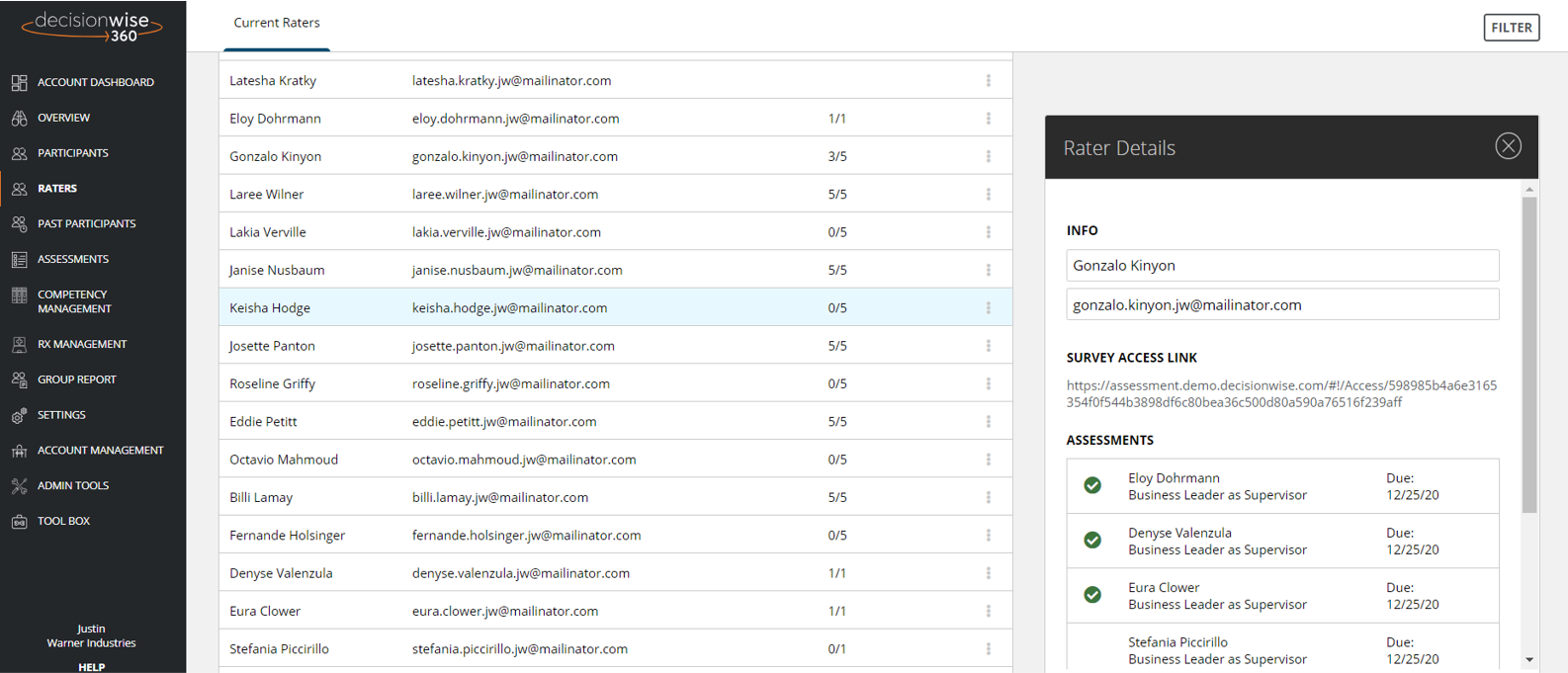This screenshot has width=1568, height=673.
Task: Open row menu for Latesha Kratky
Action: pyautogui.click(x=988, y=81)
